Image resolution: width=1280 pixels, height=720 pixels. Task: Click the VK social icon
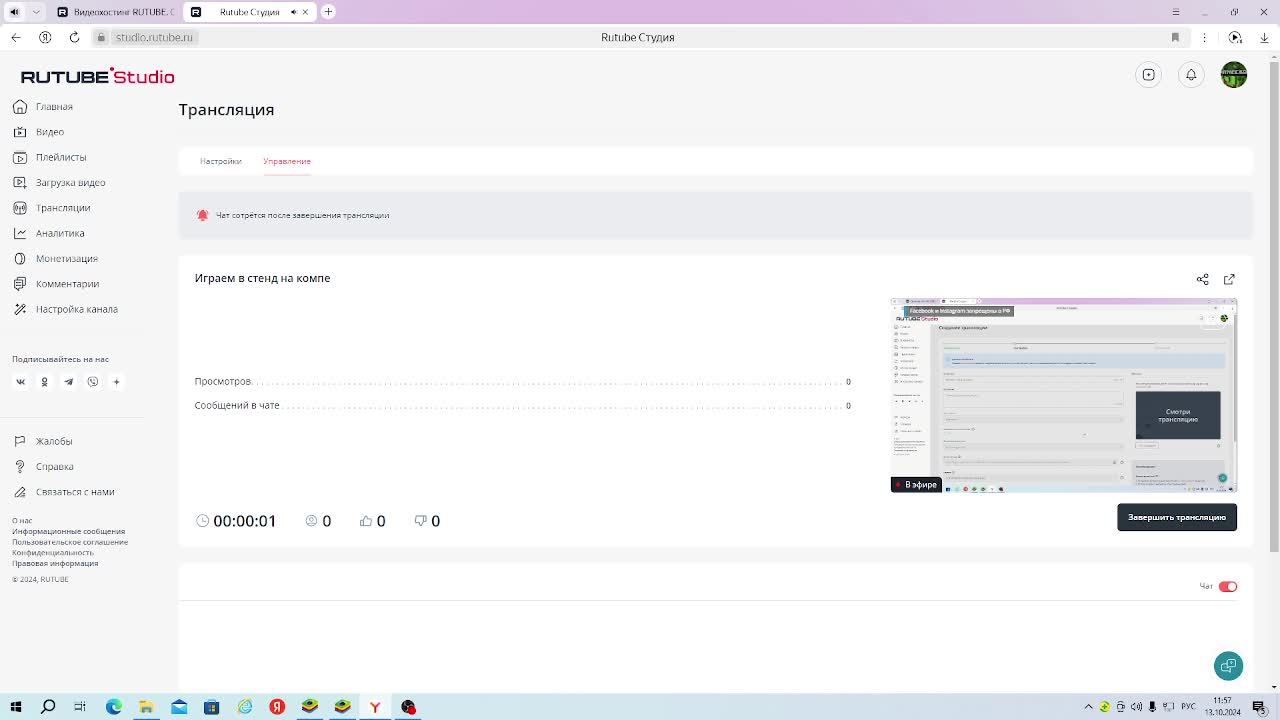(20, 382)
